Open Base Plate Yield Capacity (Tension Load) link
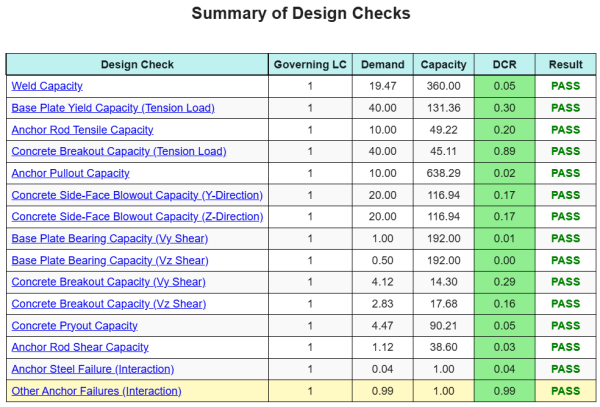Image resolution: width=600 pixels, height=407 pixels. (113, 108)
